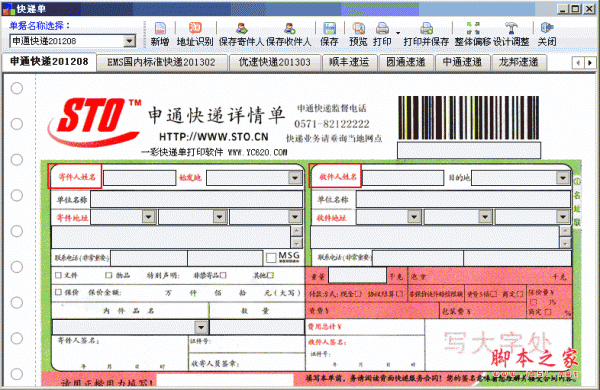Open first 收件地址 province dropdown
Image resolution: width=600 pixels, height=390 pixels.
pyautogui.click(x=414, y=217)
